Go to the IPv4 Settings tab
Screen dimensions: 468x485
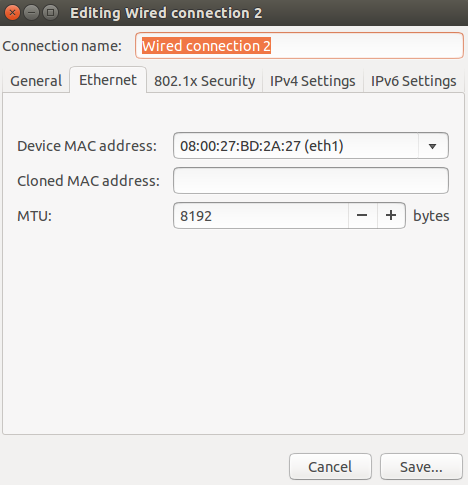[313, 81]
